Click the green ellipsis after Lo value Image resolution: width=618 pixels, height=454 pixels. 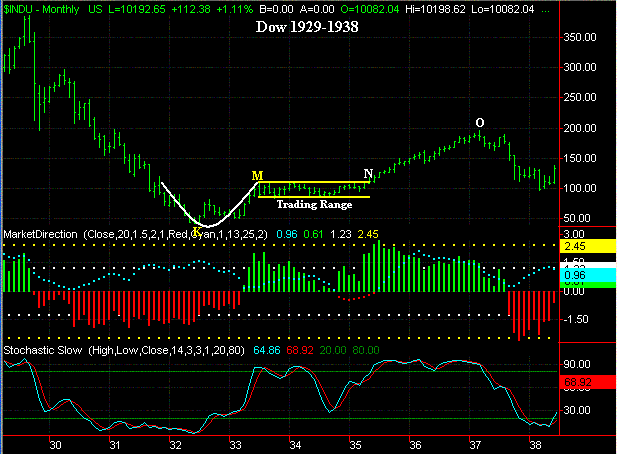[x=545, y=11]
